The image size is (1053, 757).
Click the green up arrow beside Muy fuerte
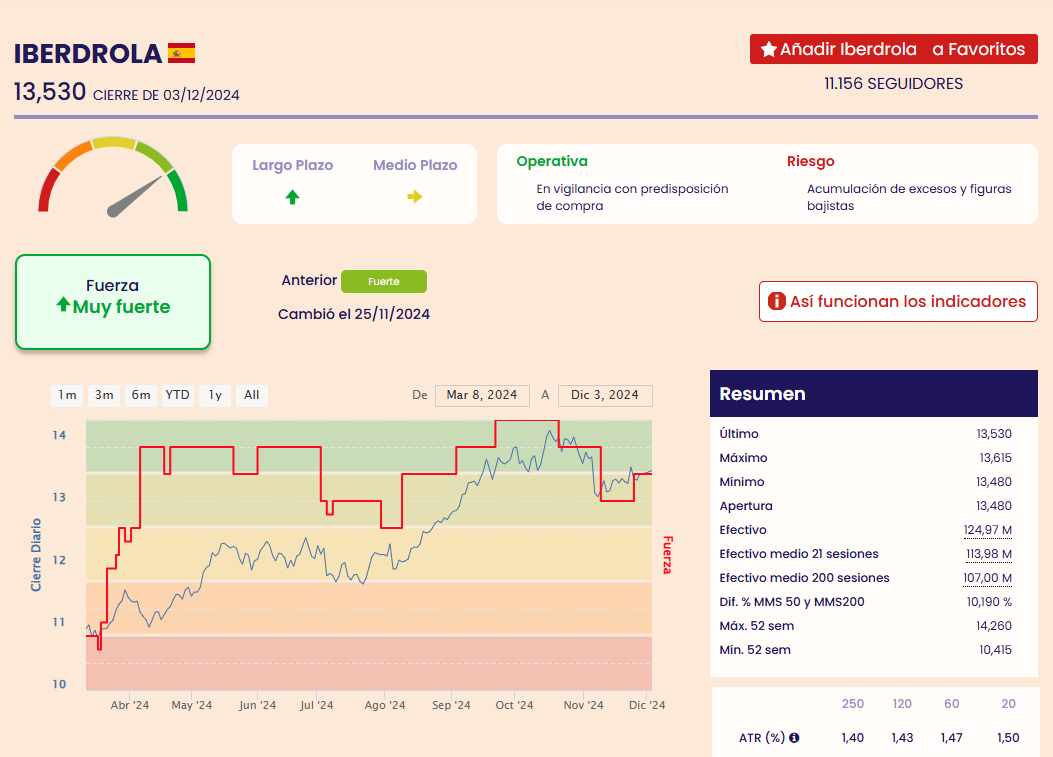tap(63, 305)
